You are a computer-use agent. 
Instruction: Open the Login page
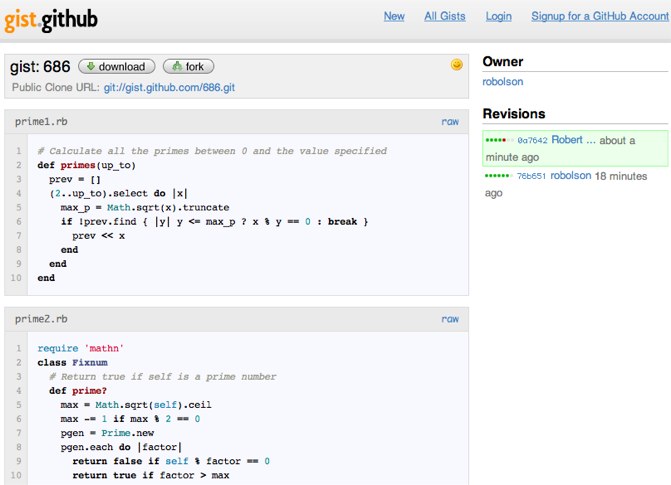498,16
